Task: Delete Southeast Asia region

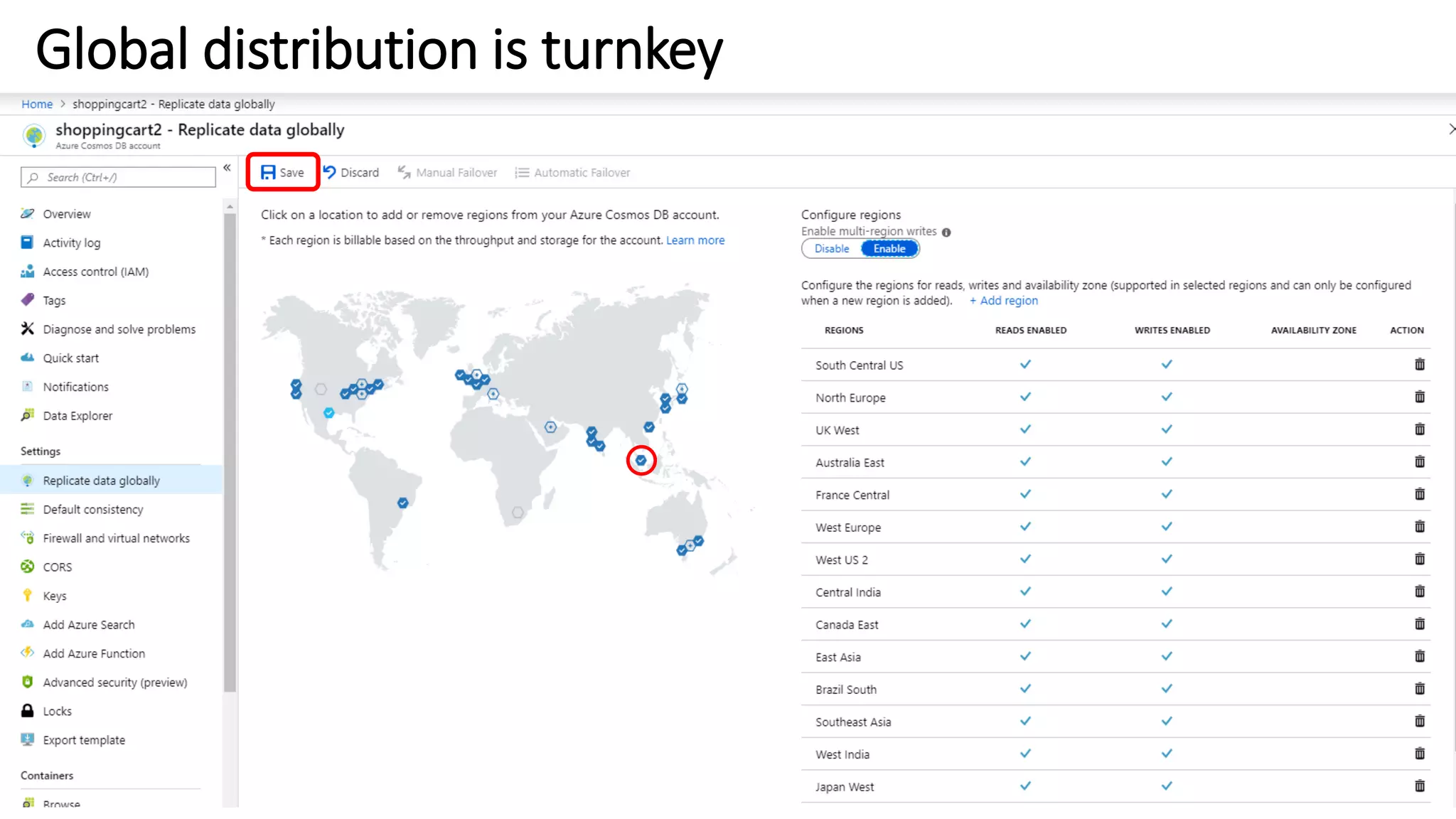Action: pyautogui.click(x=1420, y=721)
